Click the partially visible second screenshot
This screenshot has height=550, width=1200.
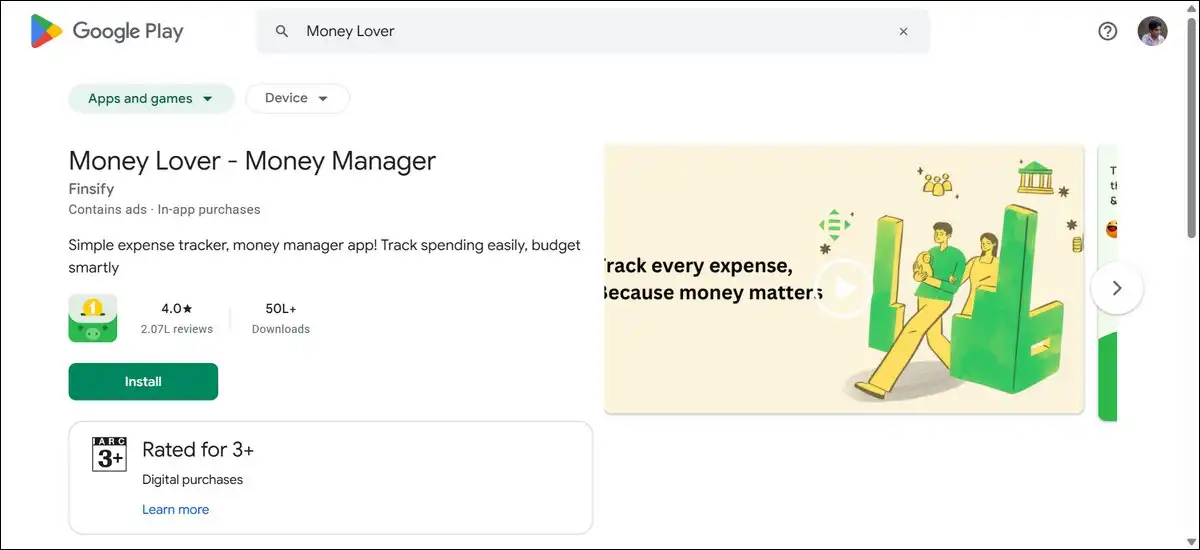[x=1107, y=282]
